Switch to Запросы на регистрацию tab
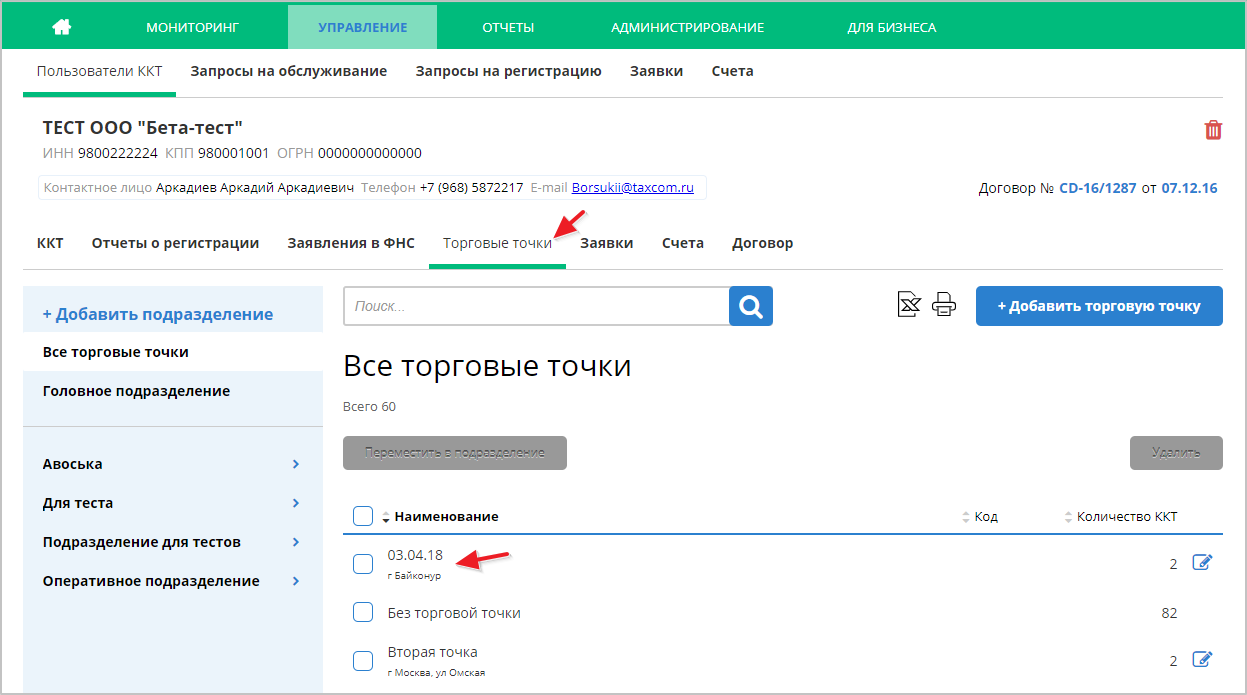This screenshot has width=1247, height=695. tap(508, 71)
